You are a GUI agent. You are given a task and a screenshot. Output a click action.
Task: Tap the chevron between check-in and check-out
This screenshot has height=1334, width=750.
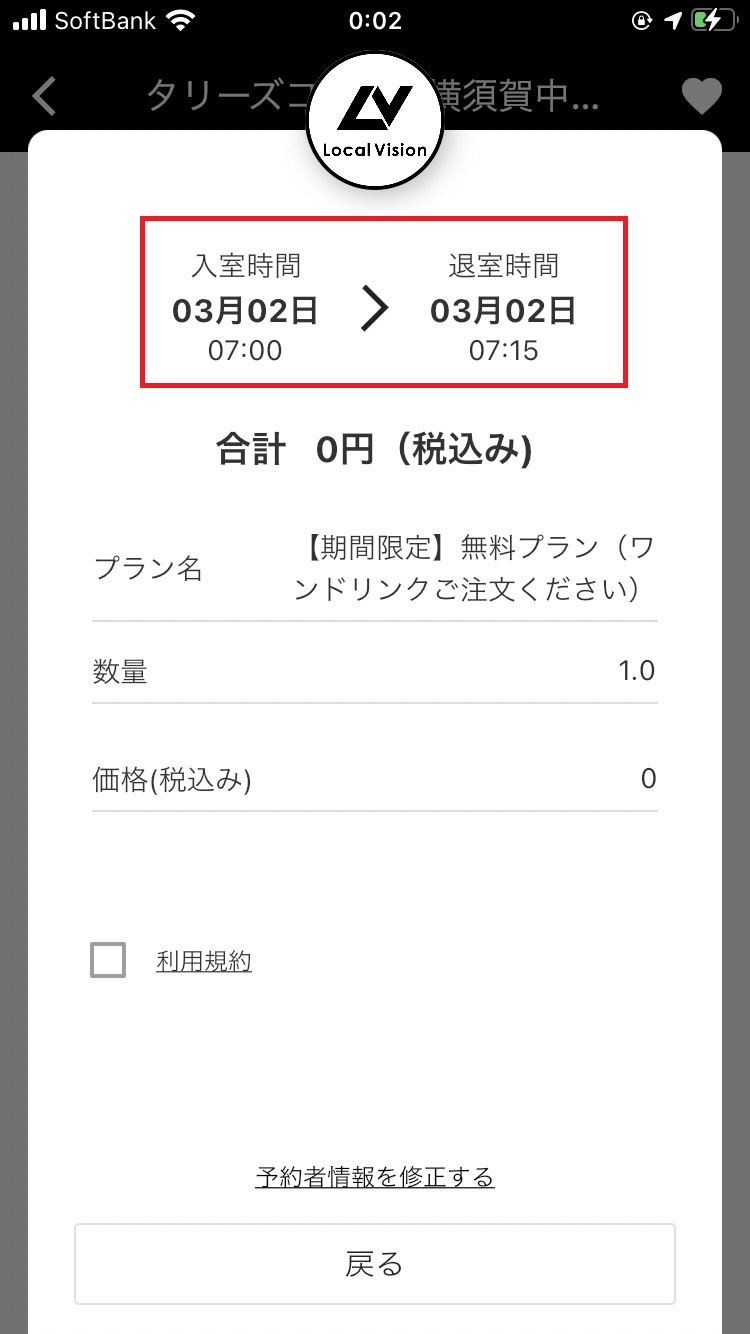tap(374, 310)
